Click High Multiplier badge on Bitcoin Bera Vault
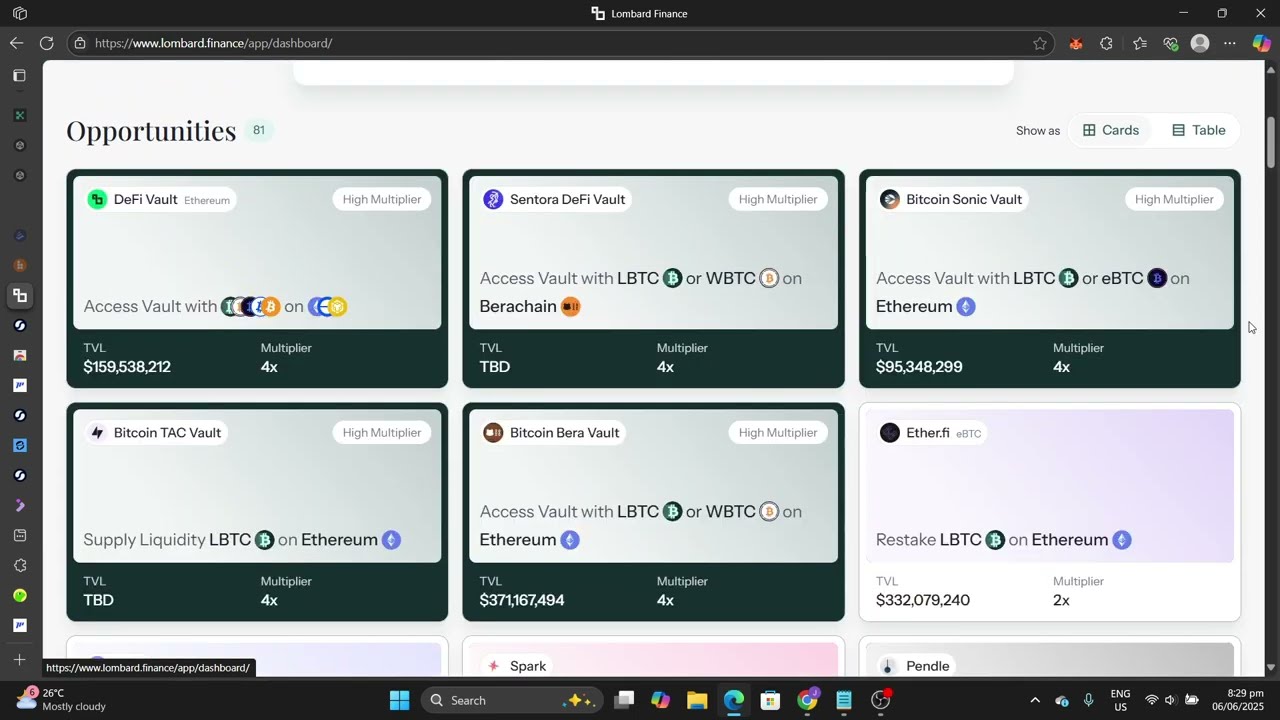The height and width of the screenshot is (720, 1280). (778, 432)
